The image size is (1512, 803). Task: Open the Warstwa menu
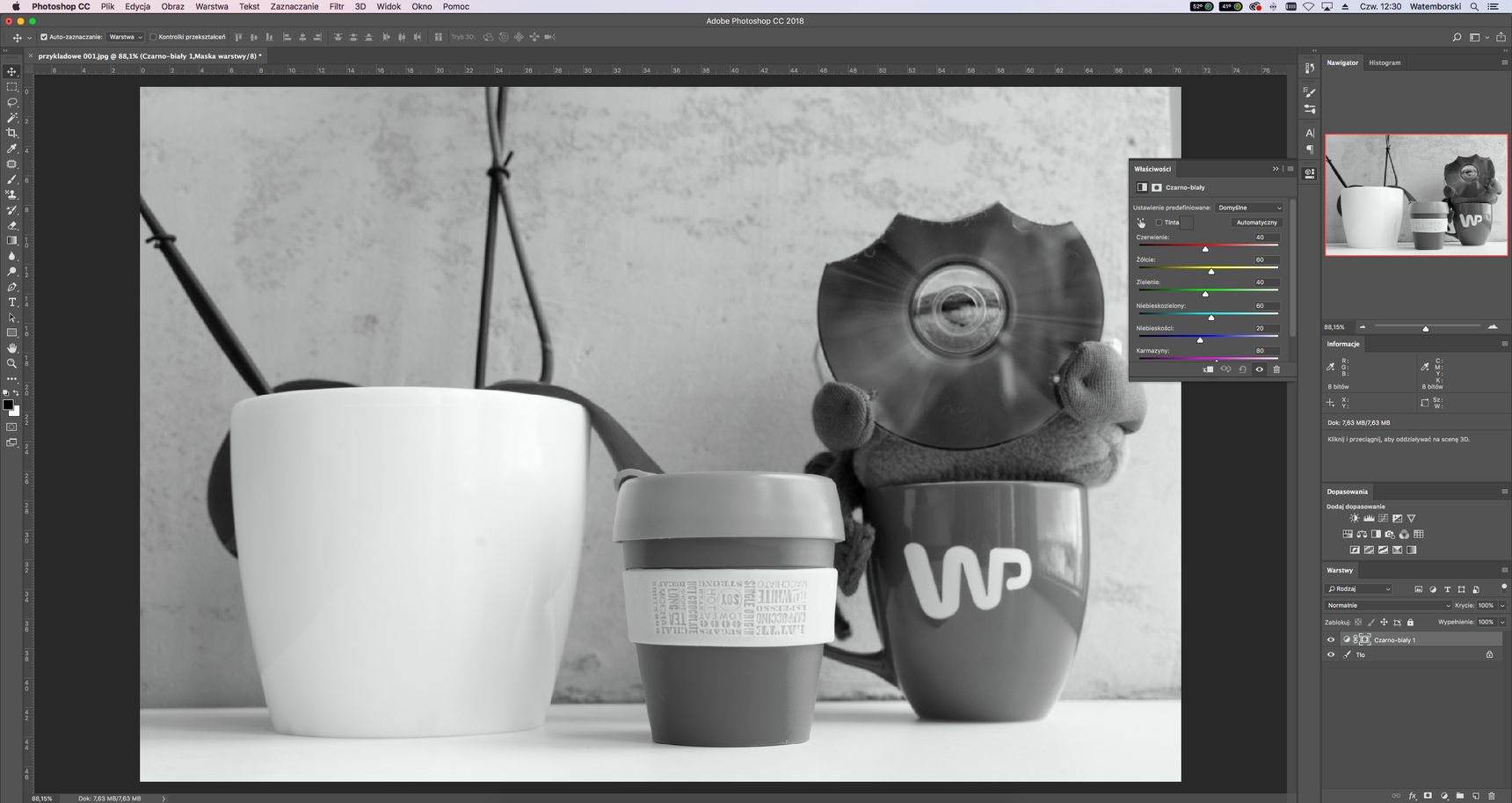[211, 6]
